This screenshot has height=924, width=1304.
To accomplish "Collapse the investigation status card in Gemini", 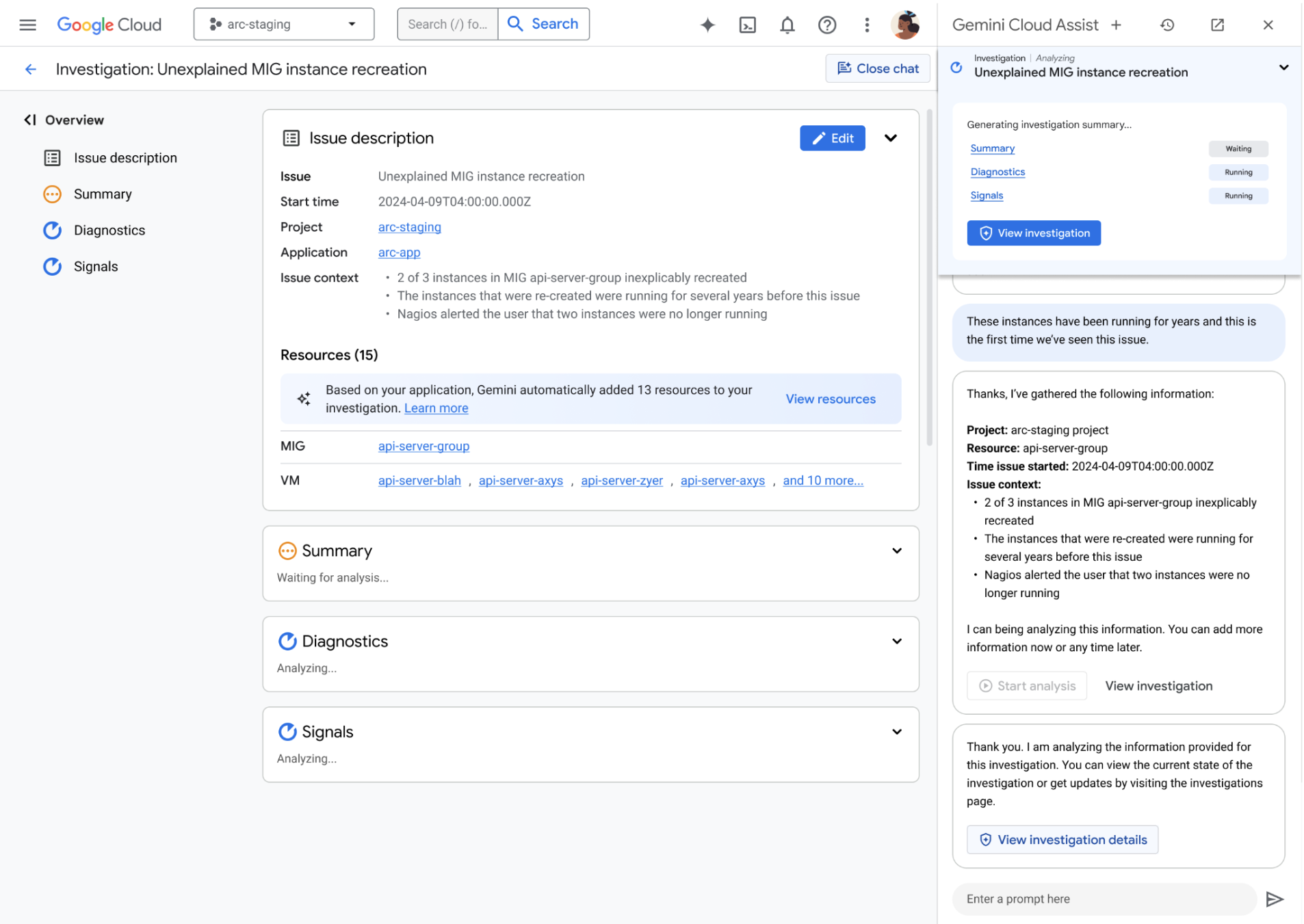I will 1284,67.
